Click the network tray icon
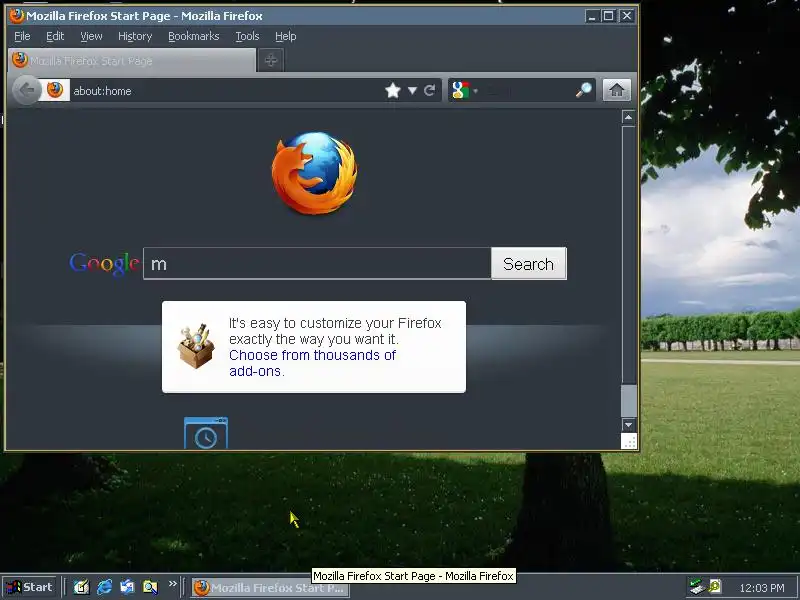 pos(696,587)
